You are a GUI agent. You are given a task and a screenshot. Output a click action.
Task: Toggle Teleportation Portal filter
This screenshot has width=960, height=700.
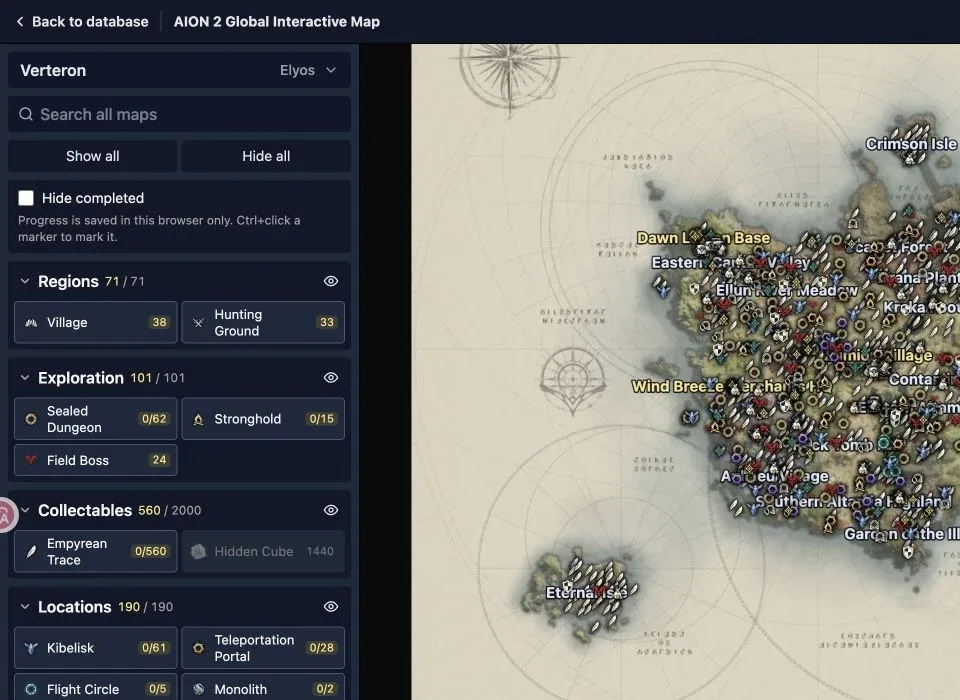tap(263, 648)
